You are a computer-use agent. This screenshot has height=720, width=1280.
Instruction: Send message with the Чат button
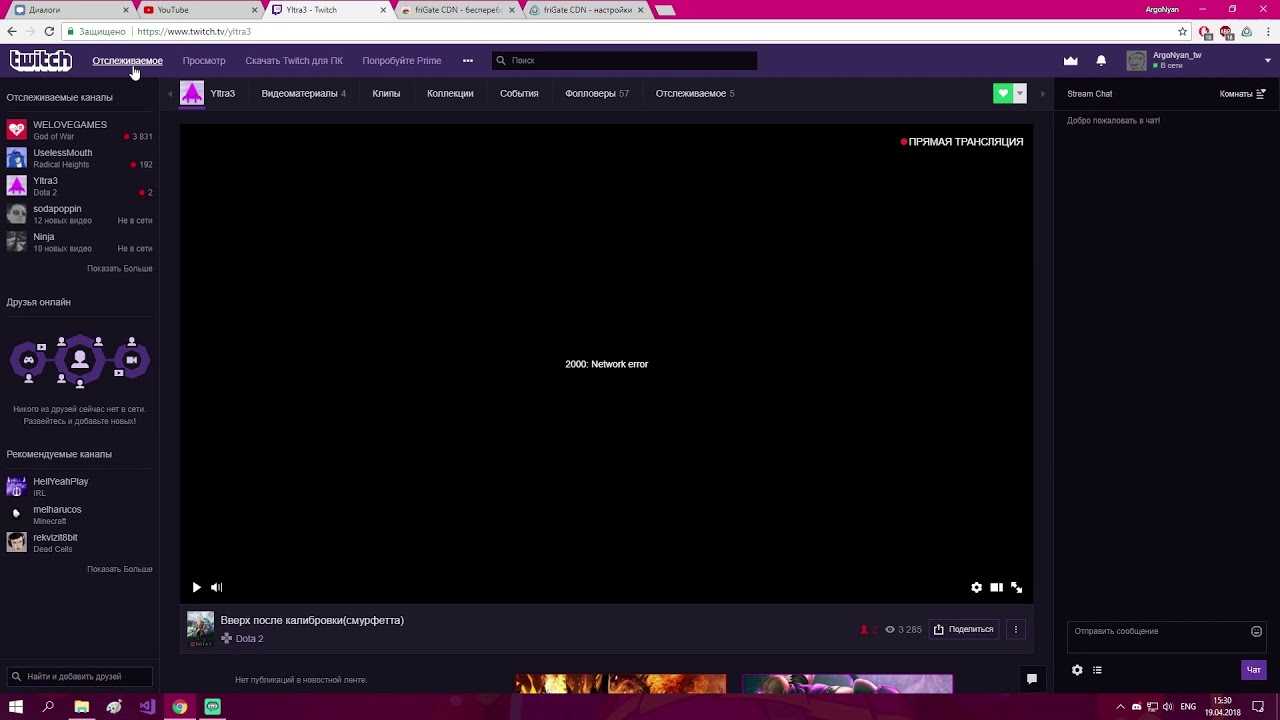tap(1254, 670)
